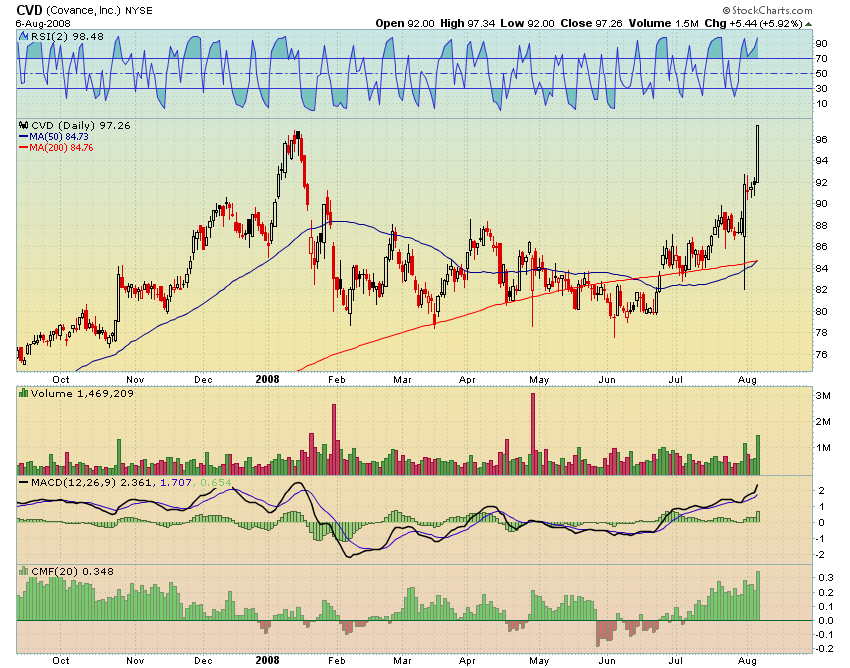
Task: Click the blue 1.707 MACD signal value
Action: 176,482
